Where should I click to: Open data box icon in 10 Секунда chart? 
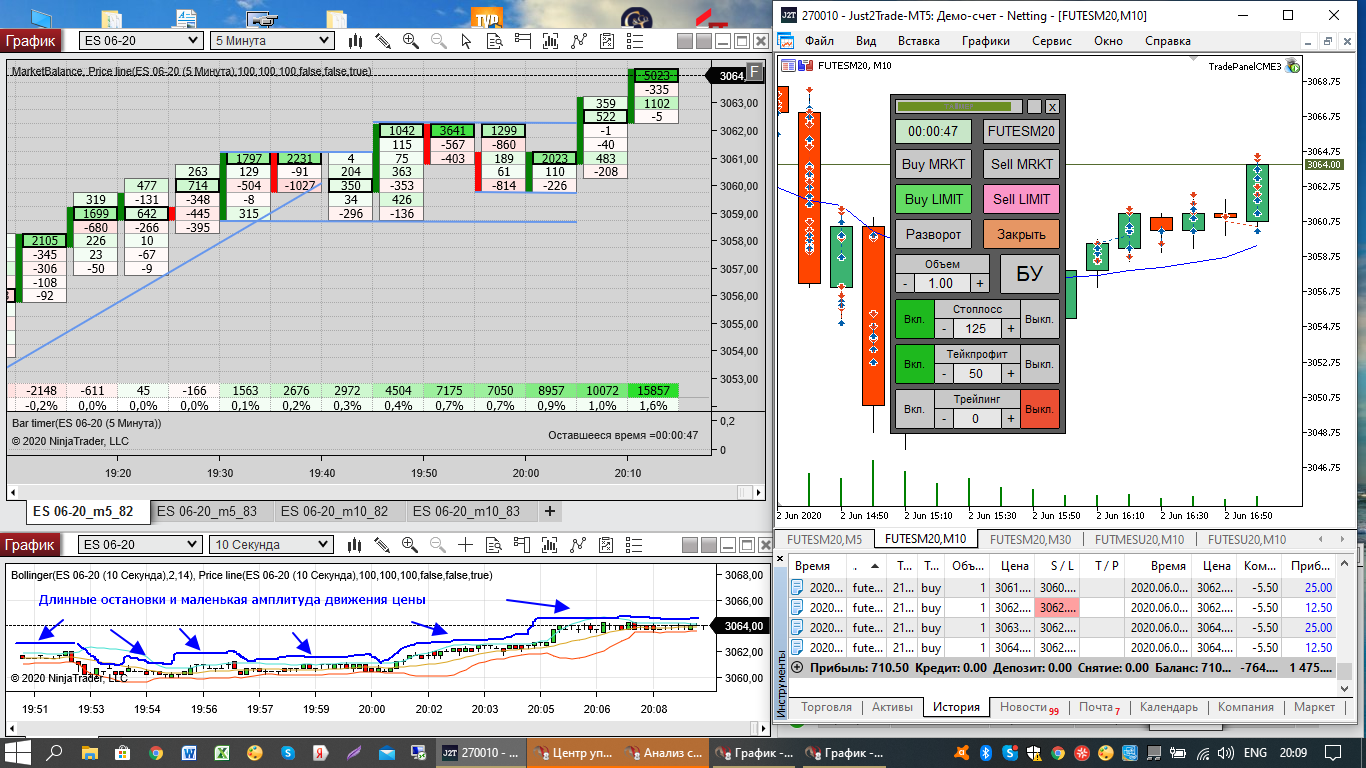coord(494,545)
